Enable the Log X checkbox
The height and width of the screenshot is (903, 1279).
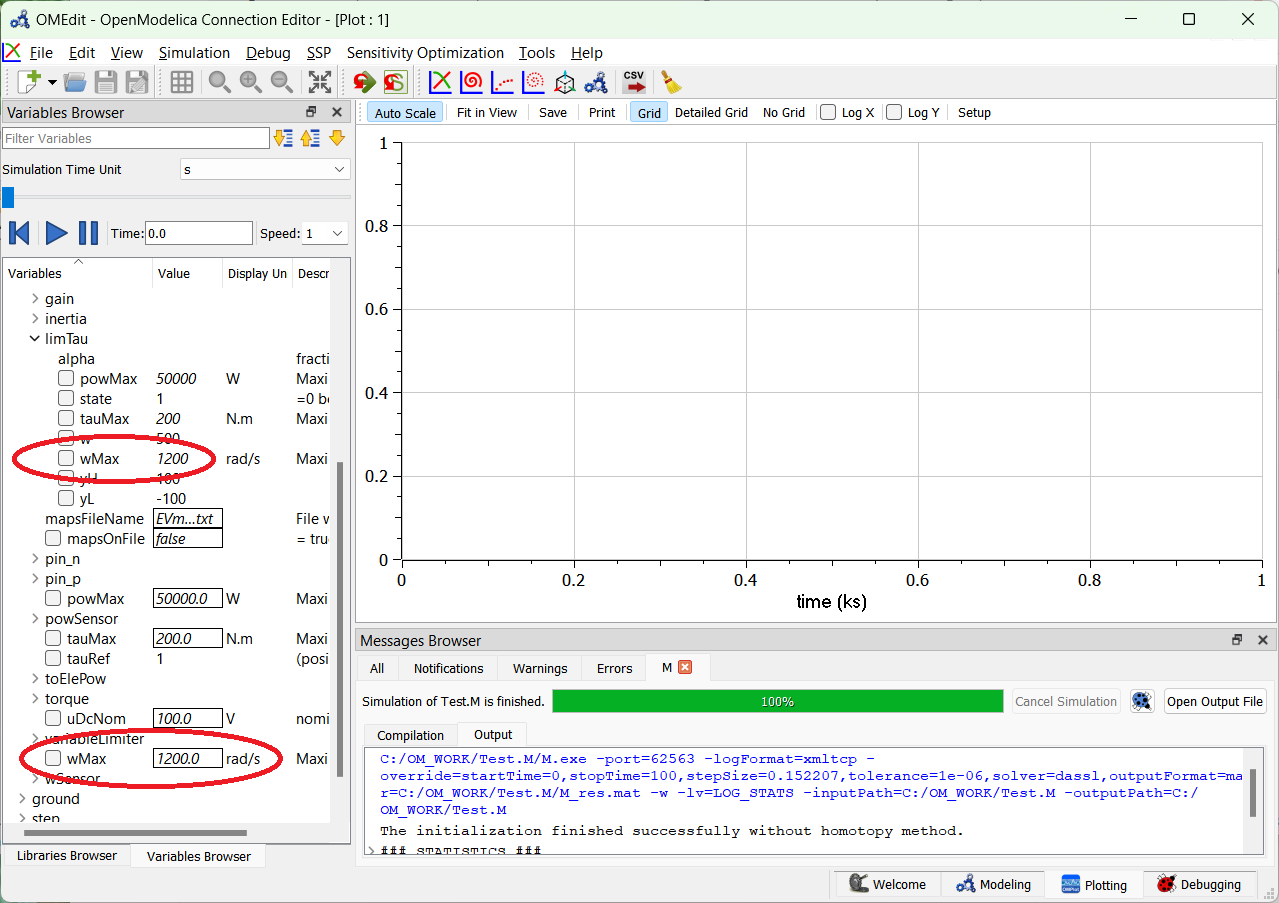tap(828, 112)
